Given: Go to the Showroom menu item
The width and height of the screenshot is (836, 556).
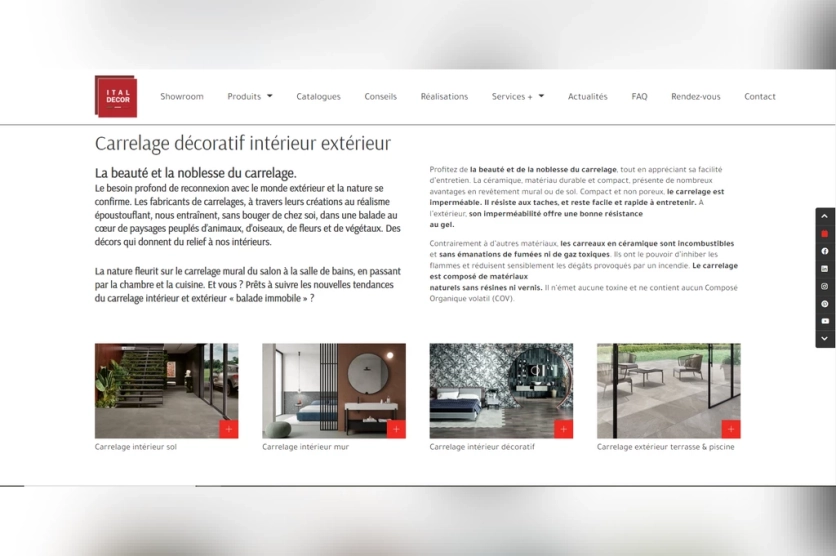Looking at the screenshot, I should (x=182, y=97).
